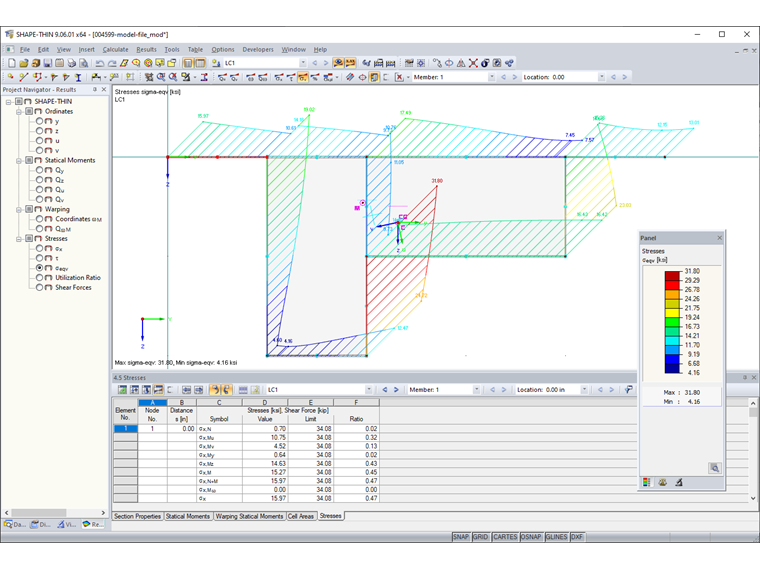This screenshot has width=760, height=570.
Task: Select the Shear Forces radio button
Action: 39,287
